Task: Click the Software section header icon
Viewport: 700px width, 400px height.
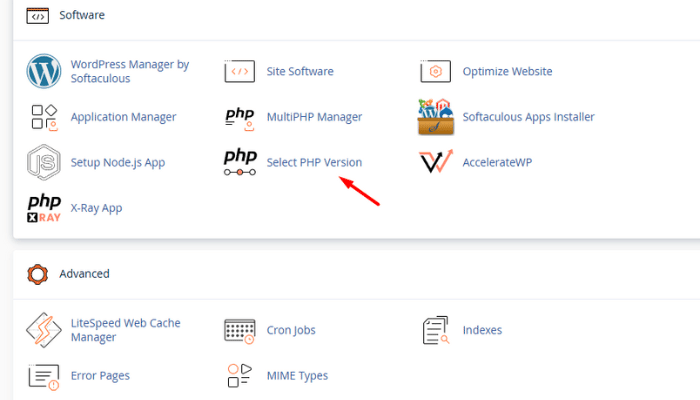Action: (38, 16)
